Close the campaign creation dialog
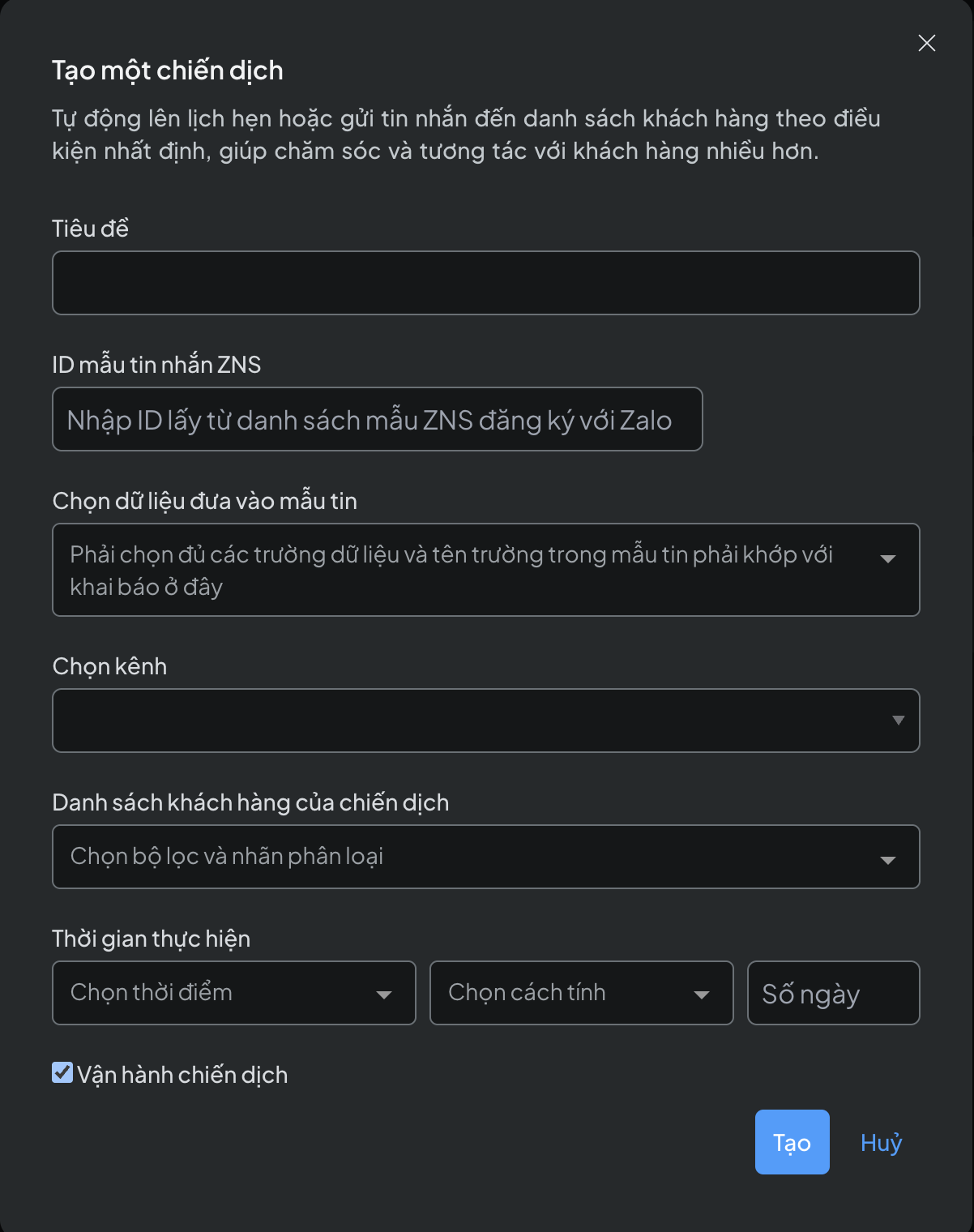The height and width of the screenshot is (1232, 974). click(x=926, y=43)
